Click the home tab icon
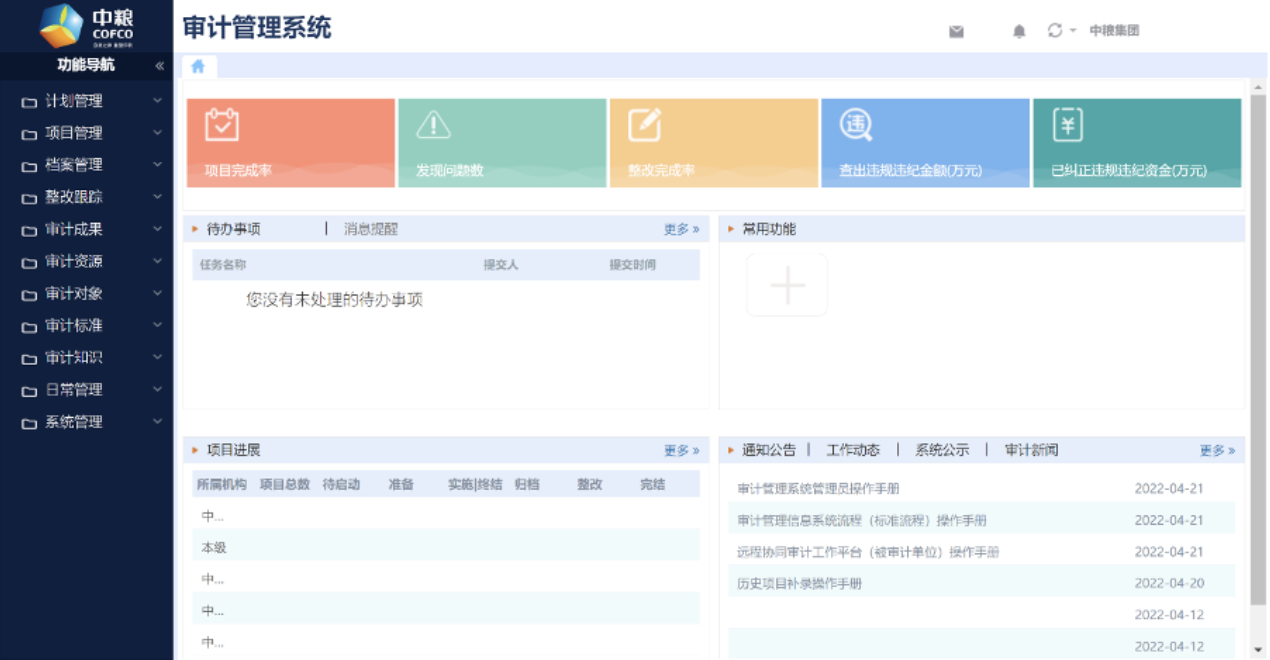1270x660 pixels. pos(198,66)
